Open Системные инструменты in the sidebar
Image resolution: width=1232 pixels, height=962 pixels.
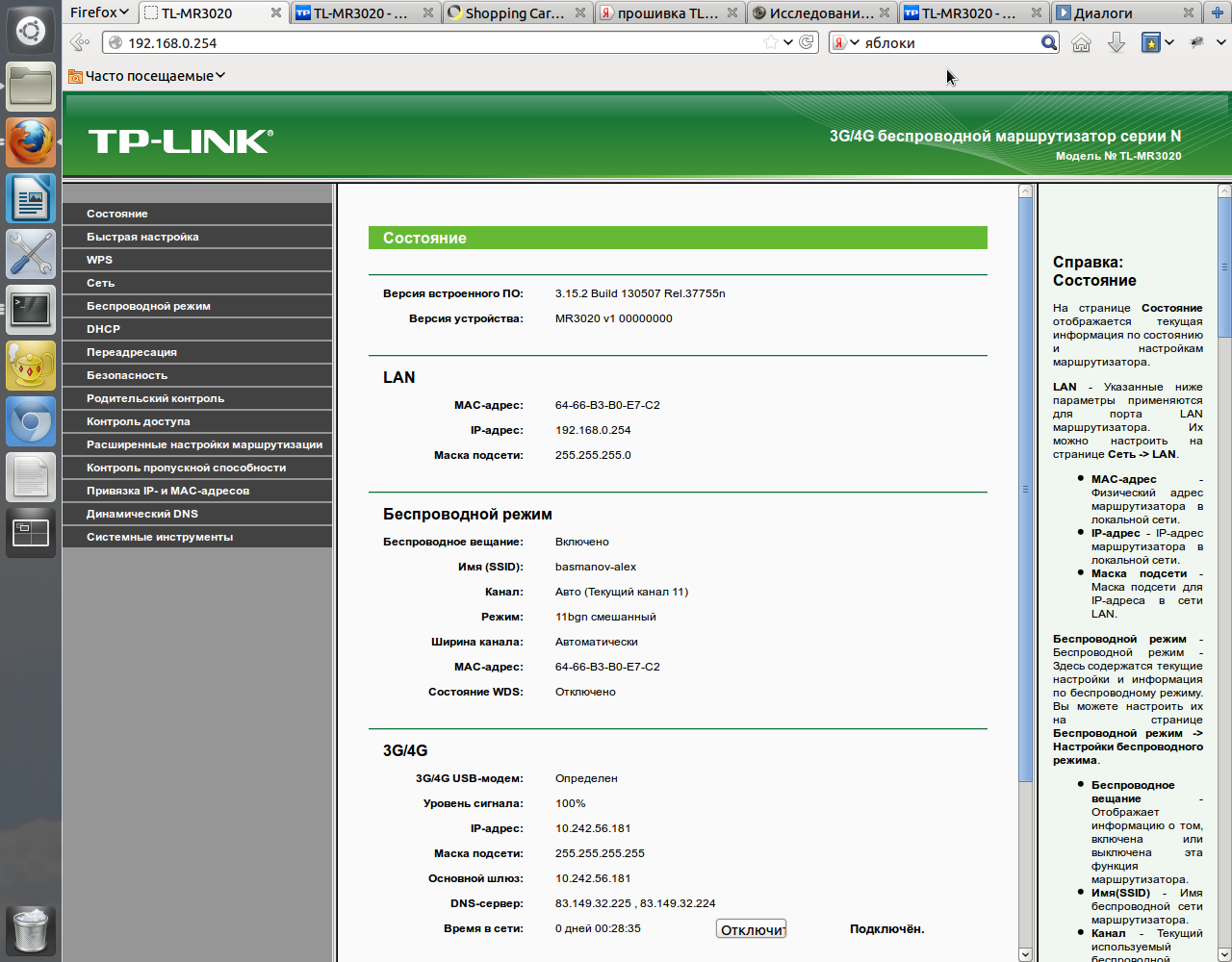point(160,537)
